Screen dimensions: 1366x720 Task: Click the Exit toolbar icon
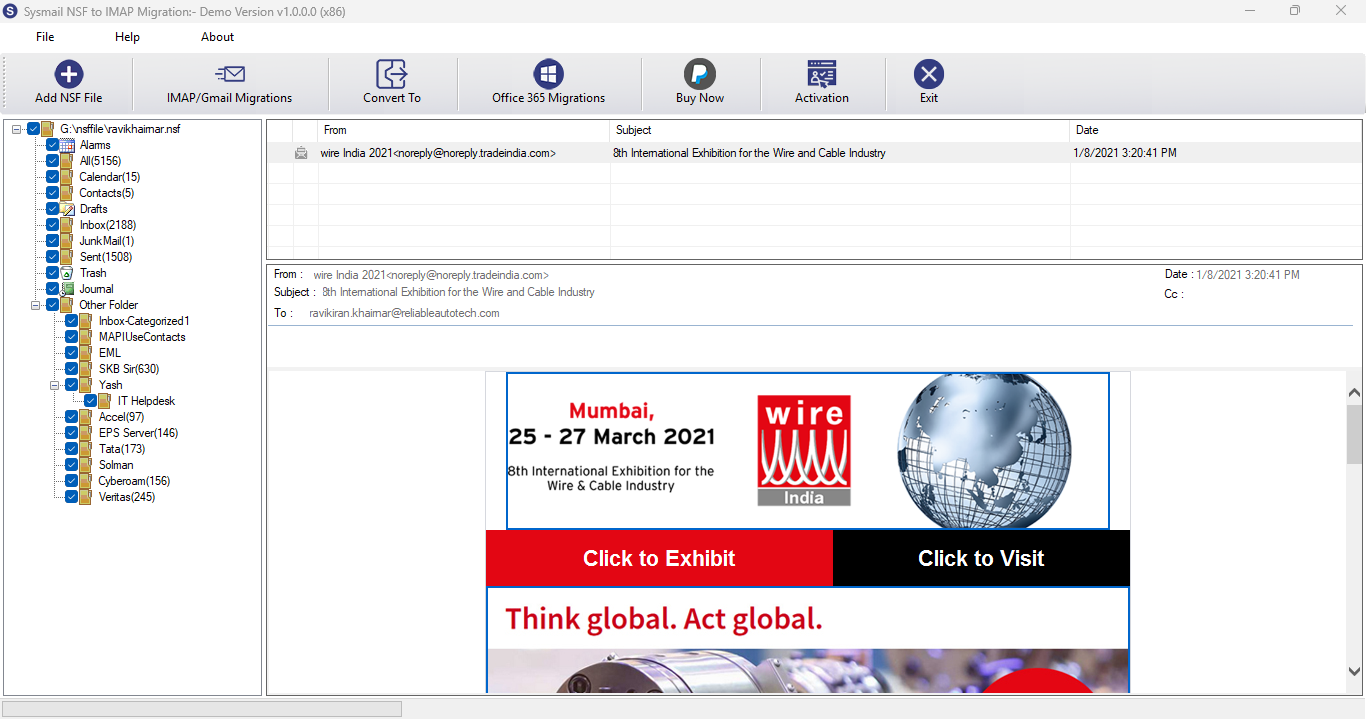tap(929, 74)
